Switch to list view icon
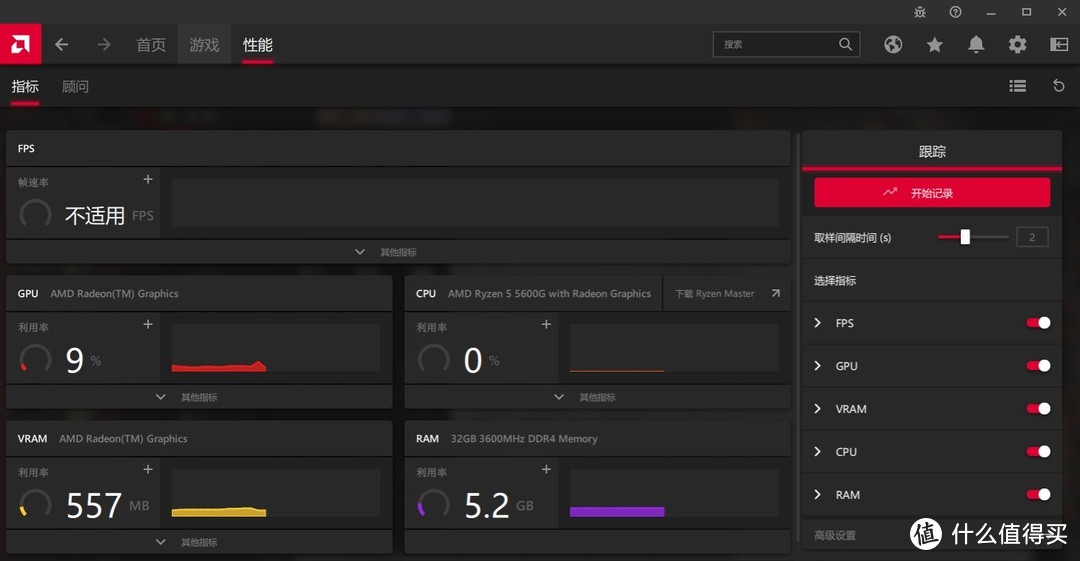This screenshot has height=561, width=1080. pos(1018,86)
